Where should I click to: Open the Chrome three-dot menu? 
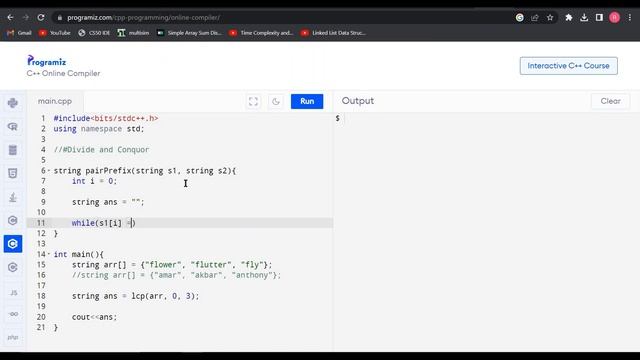(x=630, y=18)
